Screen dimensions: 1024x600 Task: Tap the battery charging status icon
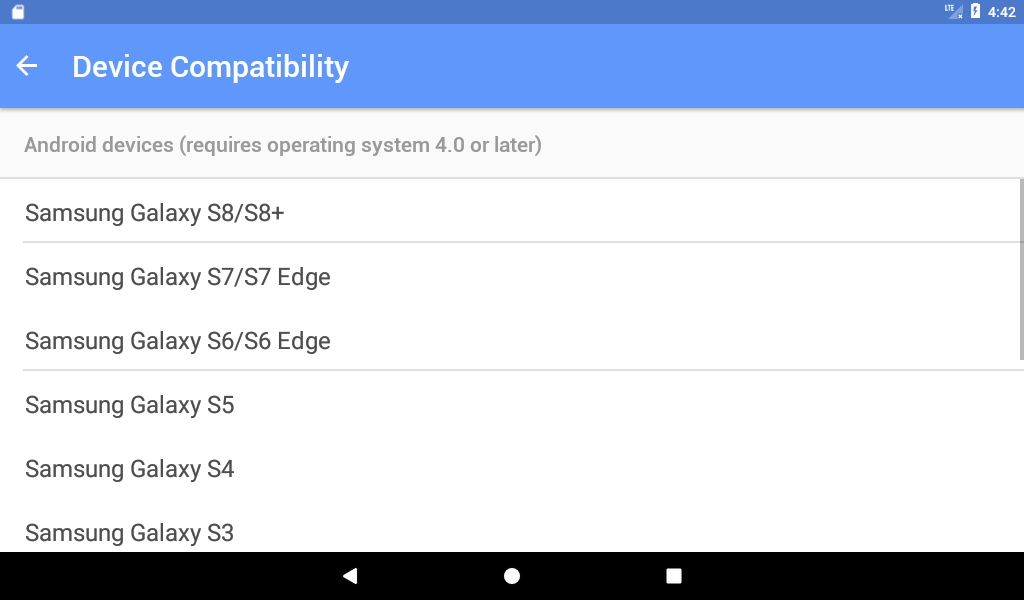click(975, 11)
